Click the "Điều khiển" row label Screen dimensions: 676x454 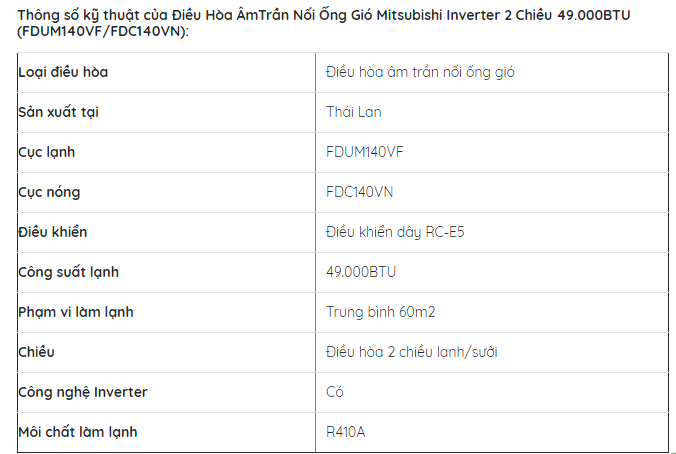(x=53, y=232)
